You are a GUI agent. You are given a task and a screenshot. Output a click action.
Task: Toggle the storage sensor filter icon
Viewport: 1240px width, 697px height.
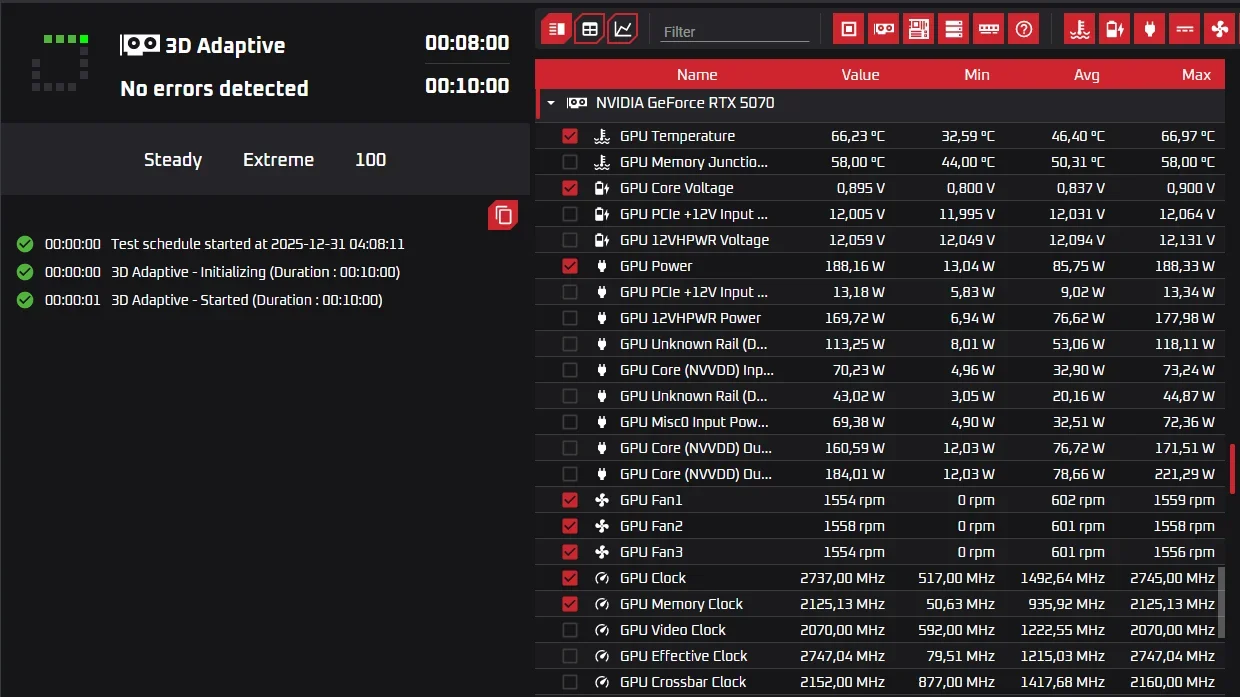953,29
